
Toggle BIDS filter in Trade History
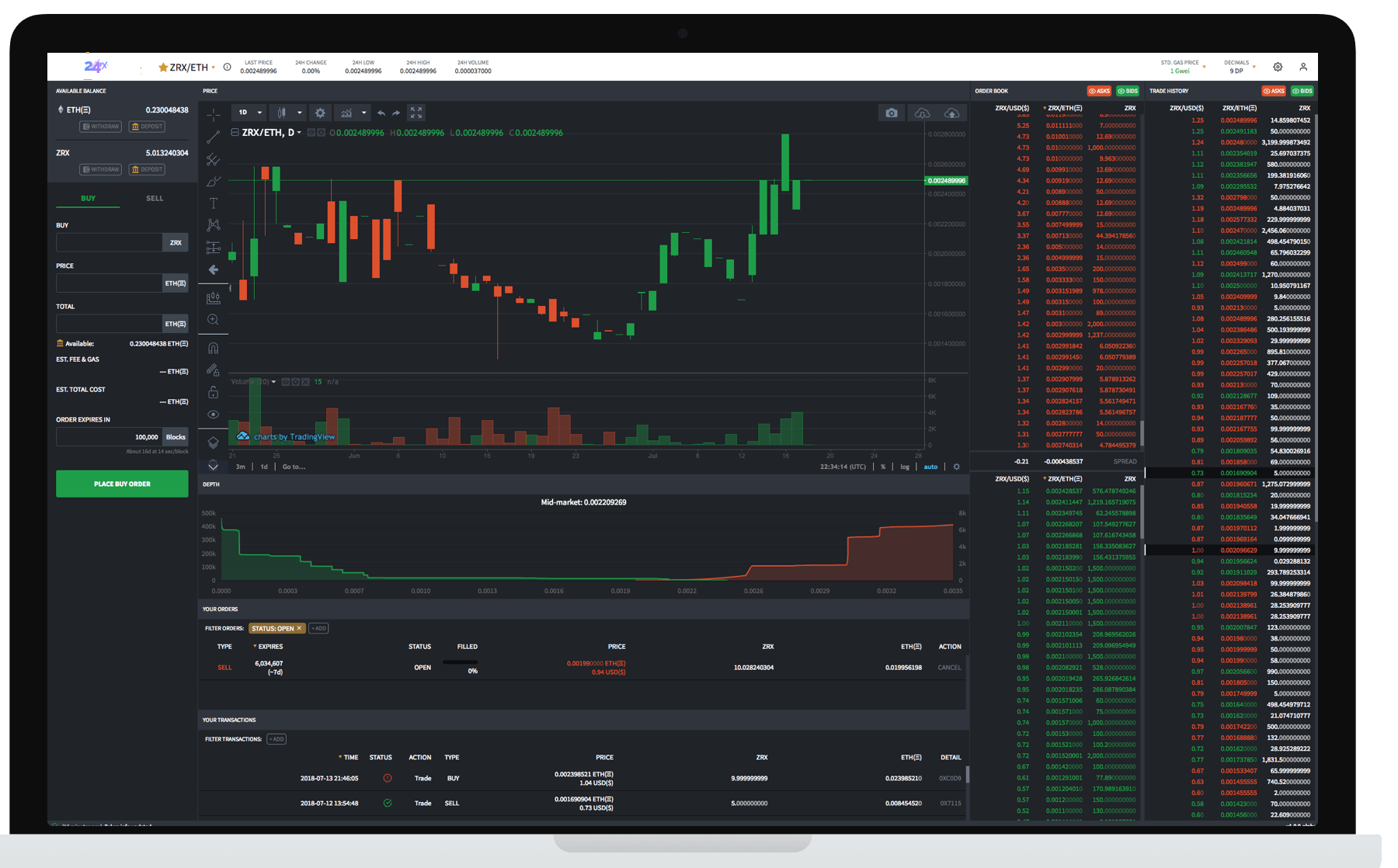coord(1302,91)
